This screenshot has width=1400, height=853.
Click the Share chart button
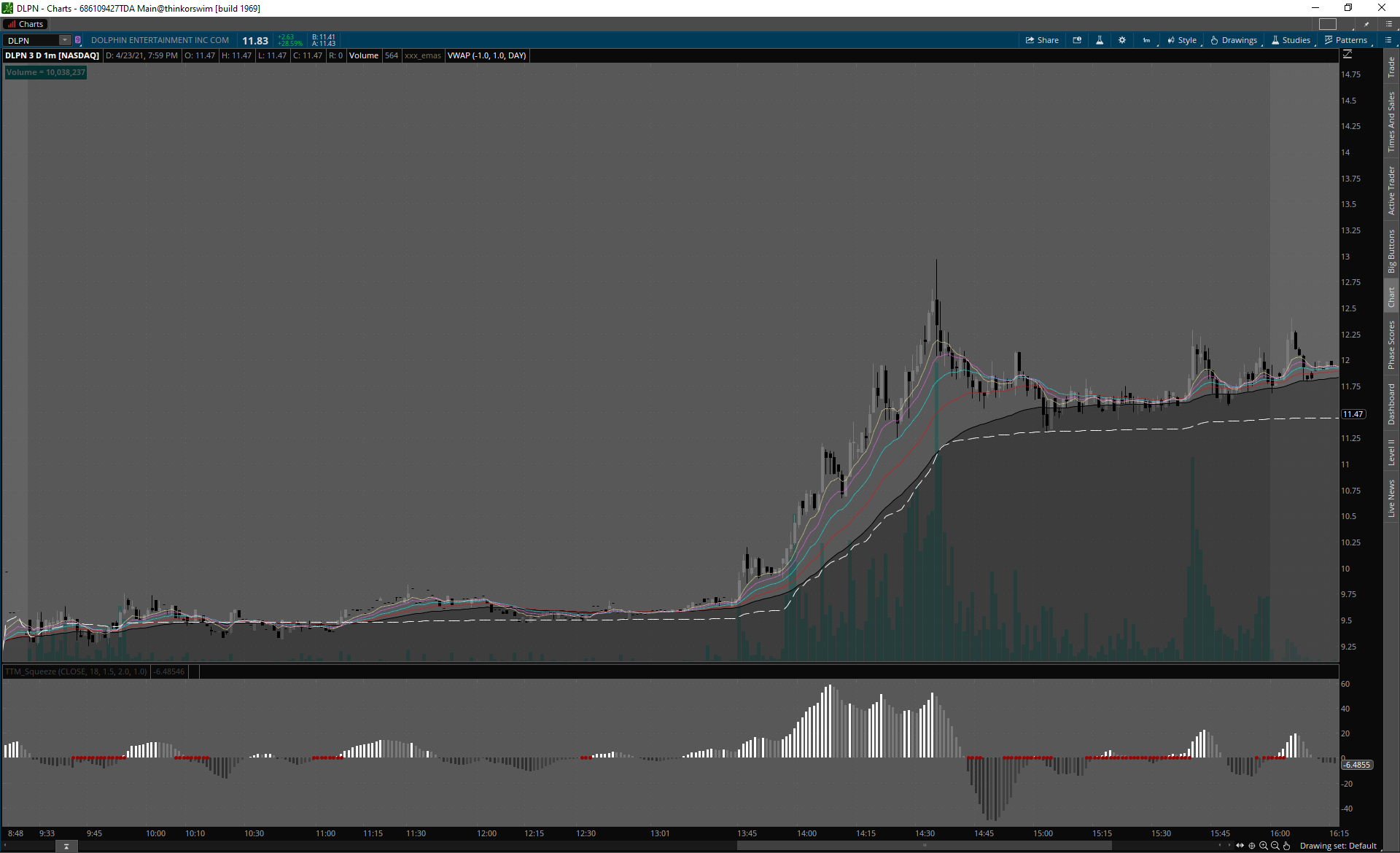click(x=1042, y=40)
